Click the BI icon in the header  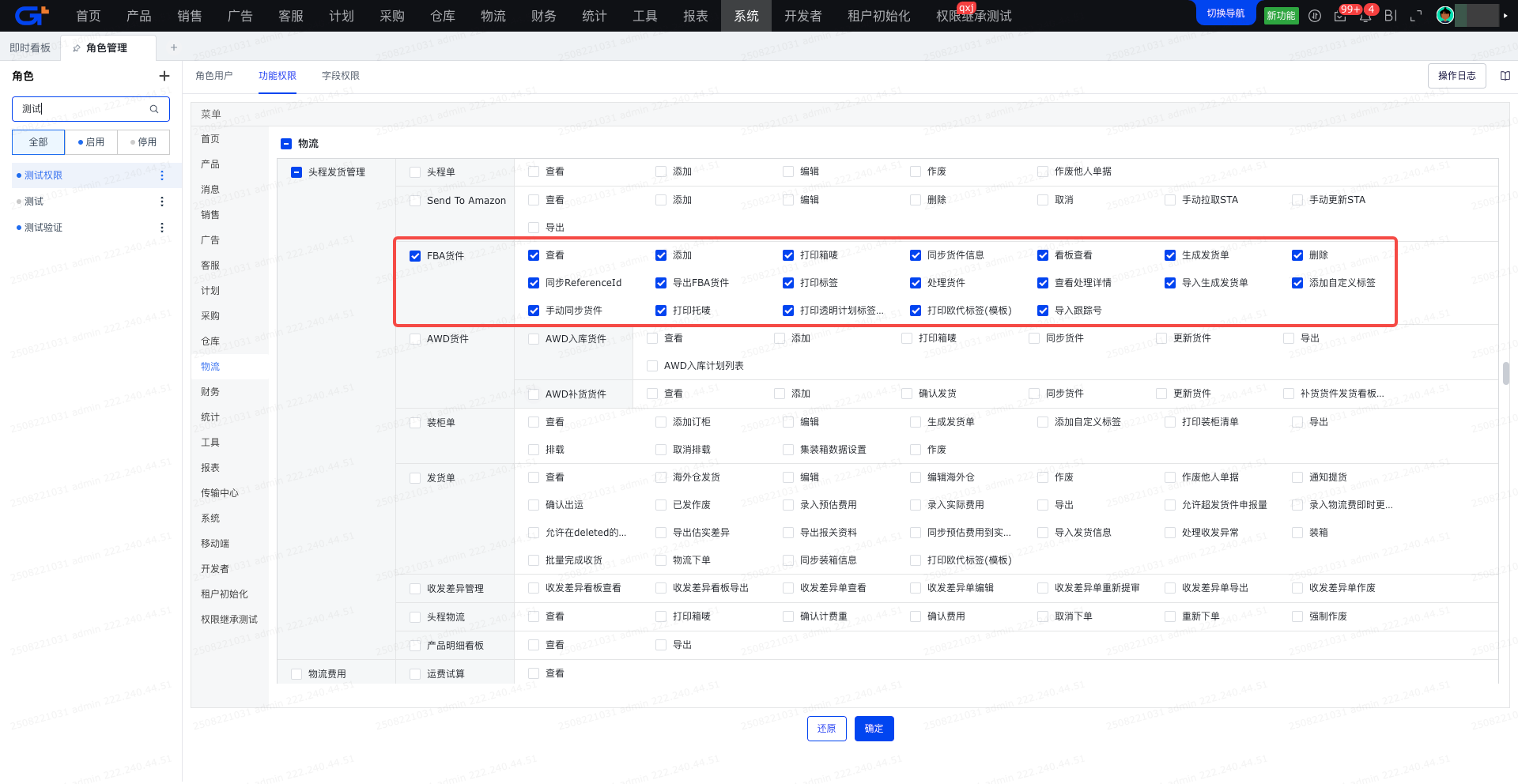tap(1391, 16)
